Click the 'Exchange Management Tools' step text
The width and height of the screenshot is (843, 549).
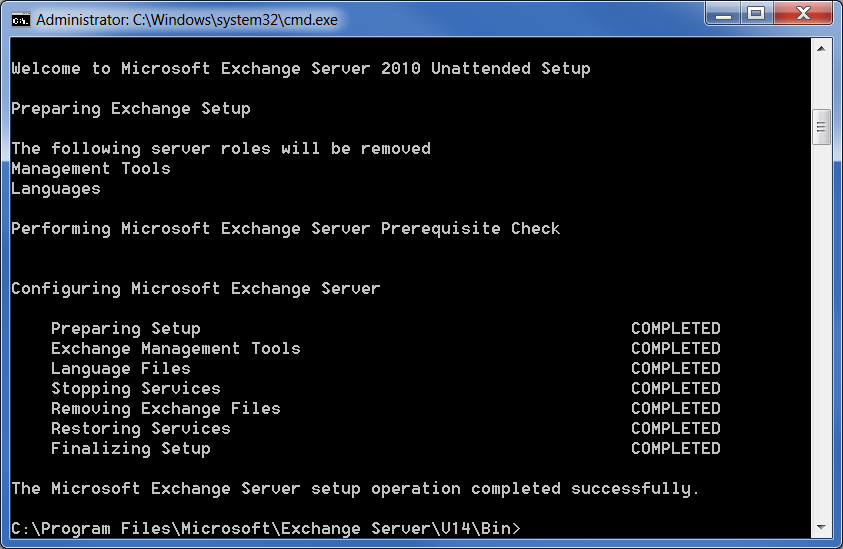176,349
